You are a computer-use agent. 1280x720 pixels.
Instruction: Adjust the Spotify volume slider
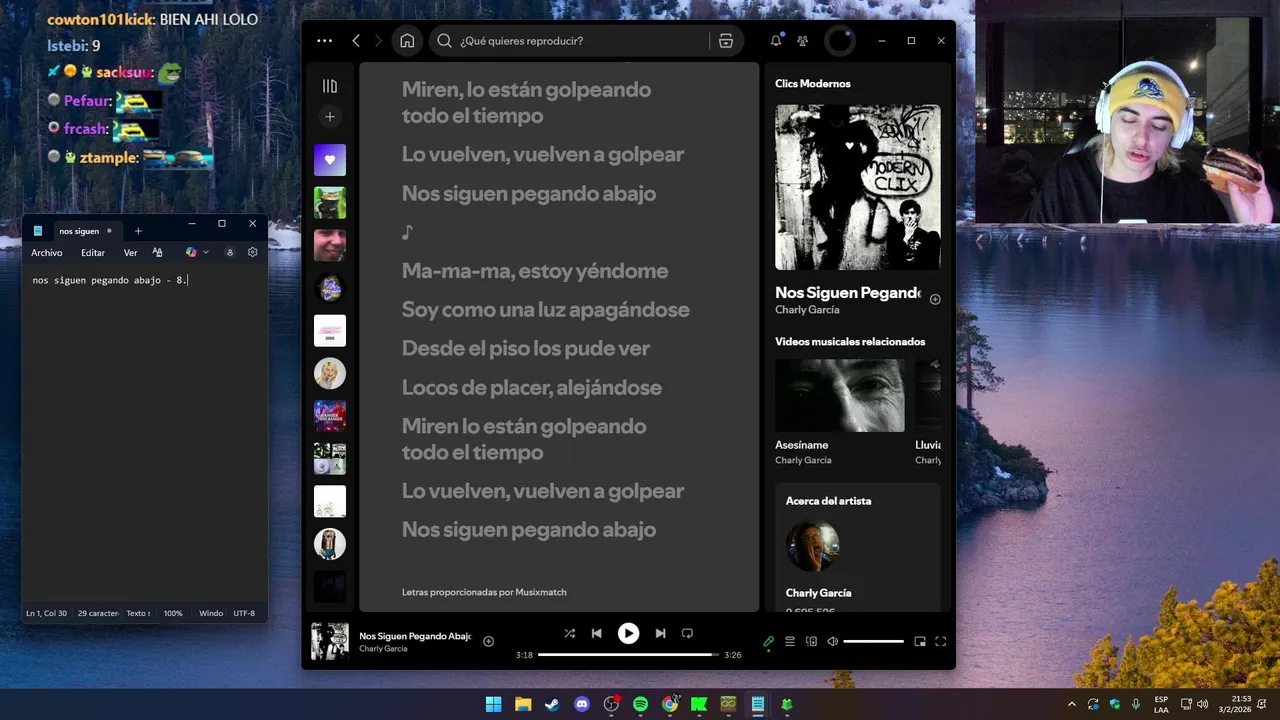[x=873, y=641]
